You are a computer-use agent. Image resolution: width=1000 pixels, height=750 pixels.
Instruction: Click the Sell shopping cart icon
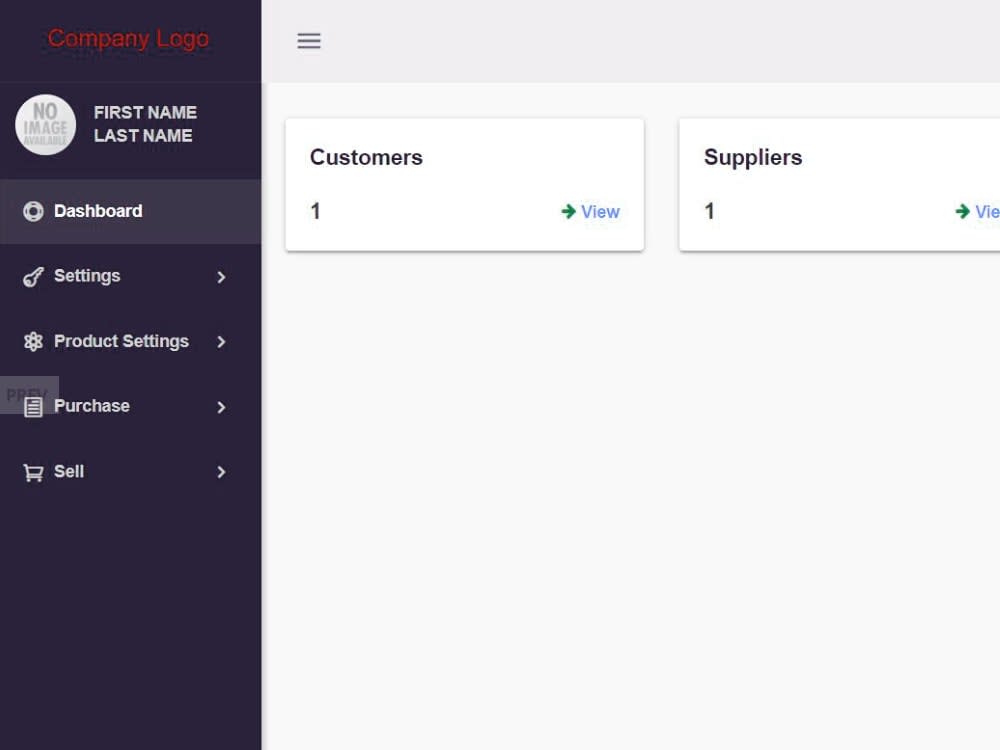coord(33,471)
